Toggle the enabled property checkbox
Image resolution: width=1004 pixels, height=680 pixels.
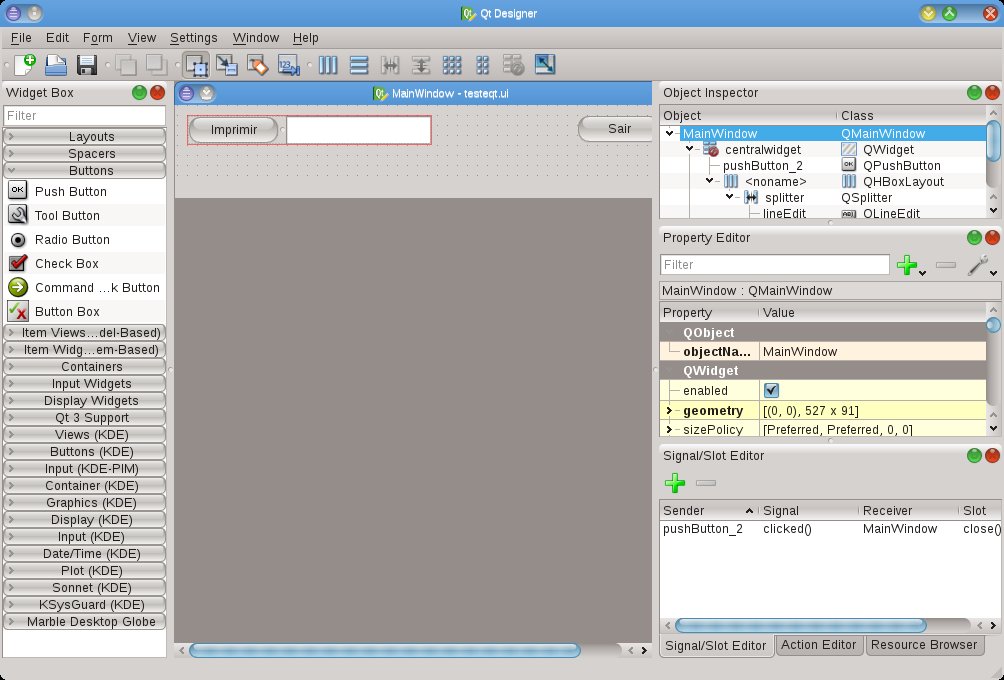click(x=771, y=390)
